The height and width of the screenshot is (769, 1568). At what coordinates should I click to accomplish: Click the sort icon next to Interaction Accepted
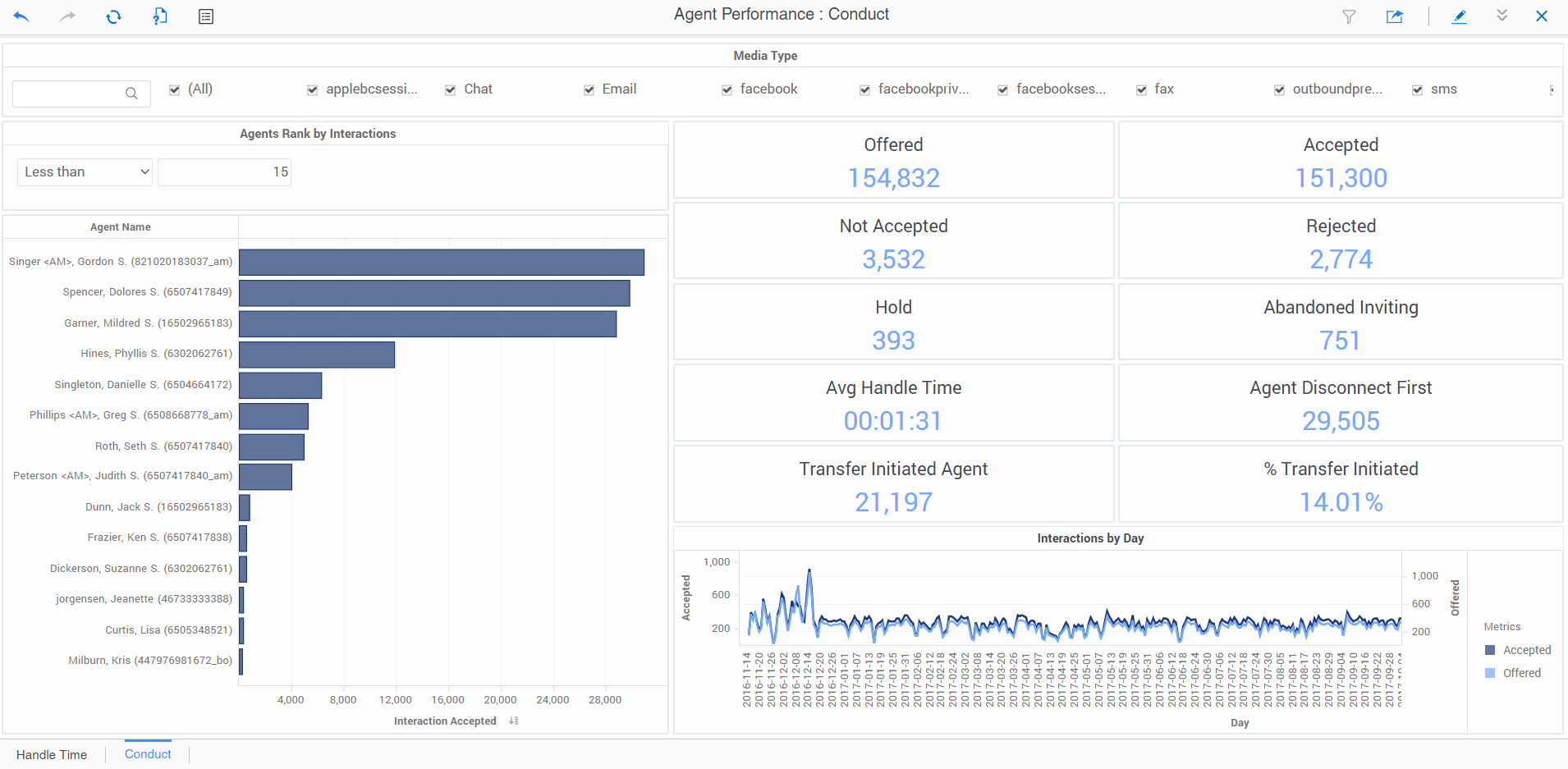tap(514, 721)
